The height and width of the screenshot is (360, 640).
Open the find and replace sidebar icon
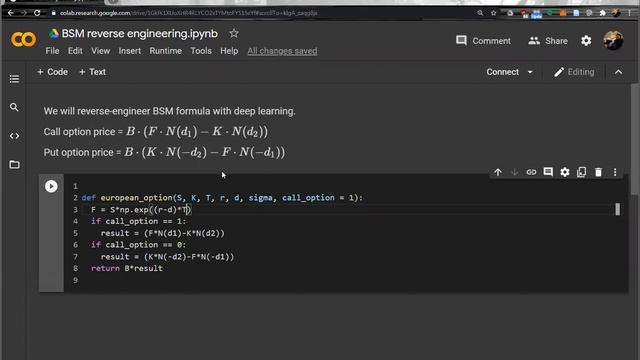(14, 107)
